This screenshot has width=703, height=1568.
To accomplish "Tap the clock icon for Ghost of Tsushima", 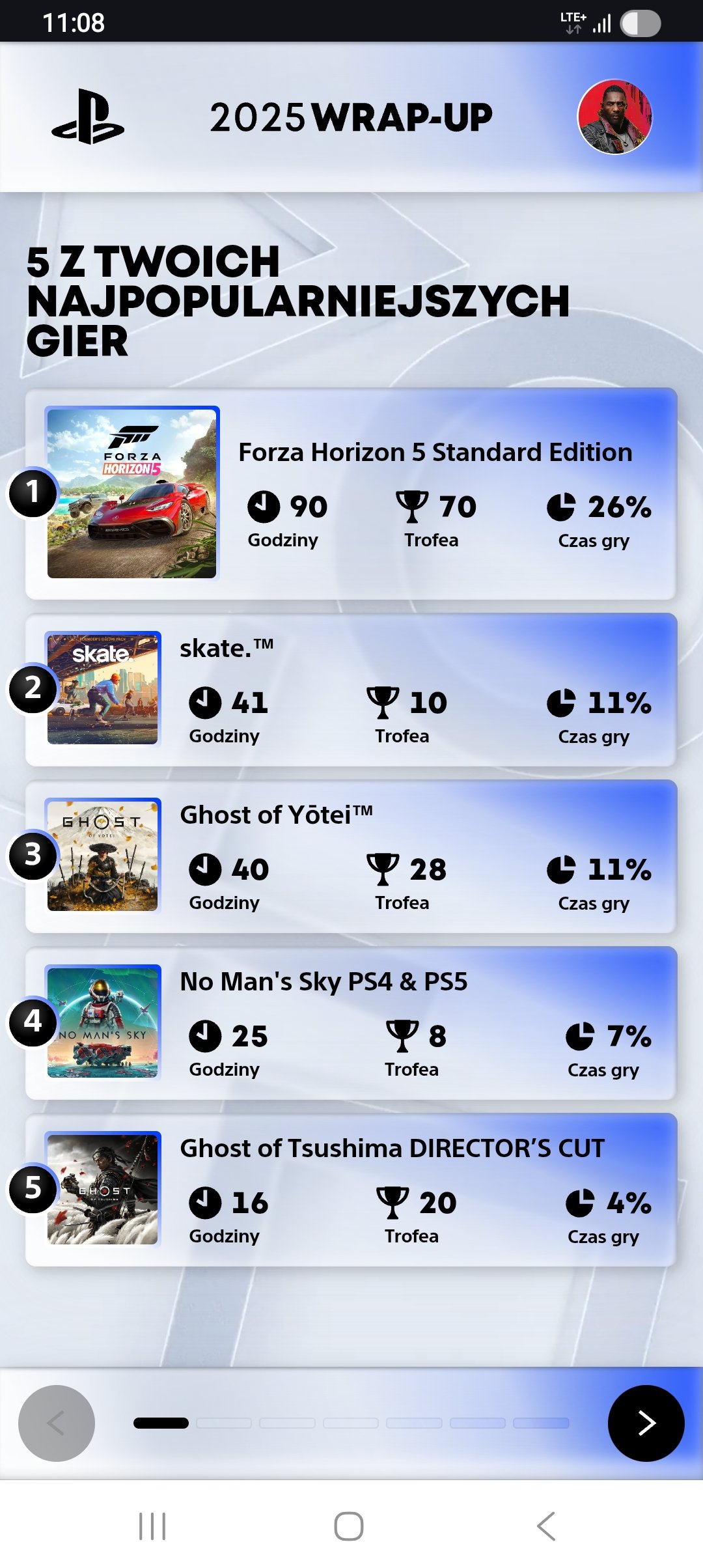I will point(205,1203).
